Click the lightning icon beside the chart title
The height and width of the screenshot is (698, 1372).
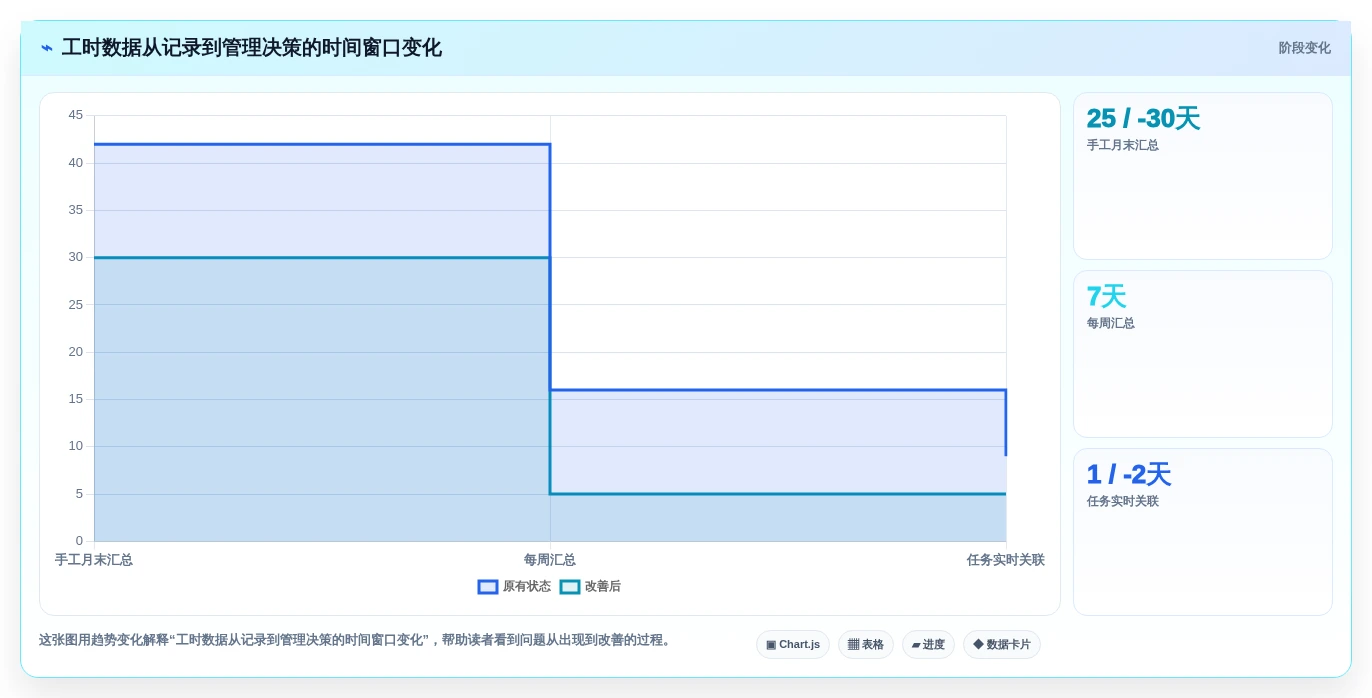click(x=47, y=48)
